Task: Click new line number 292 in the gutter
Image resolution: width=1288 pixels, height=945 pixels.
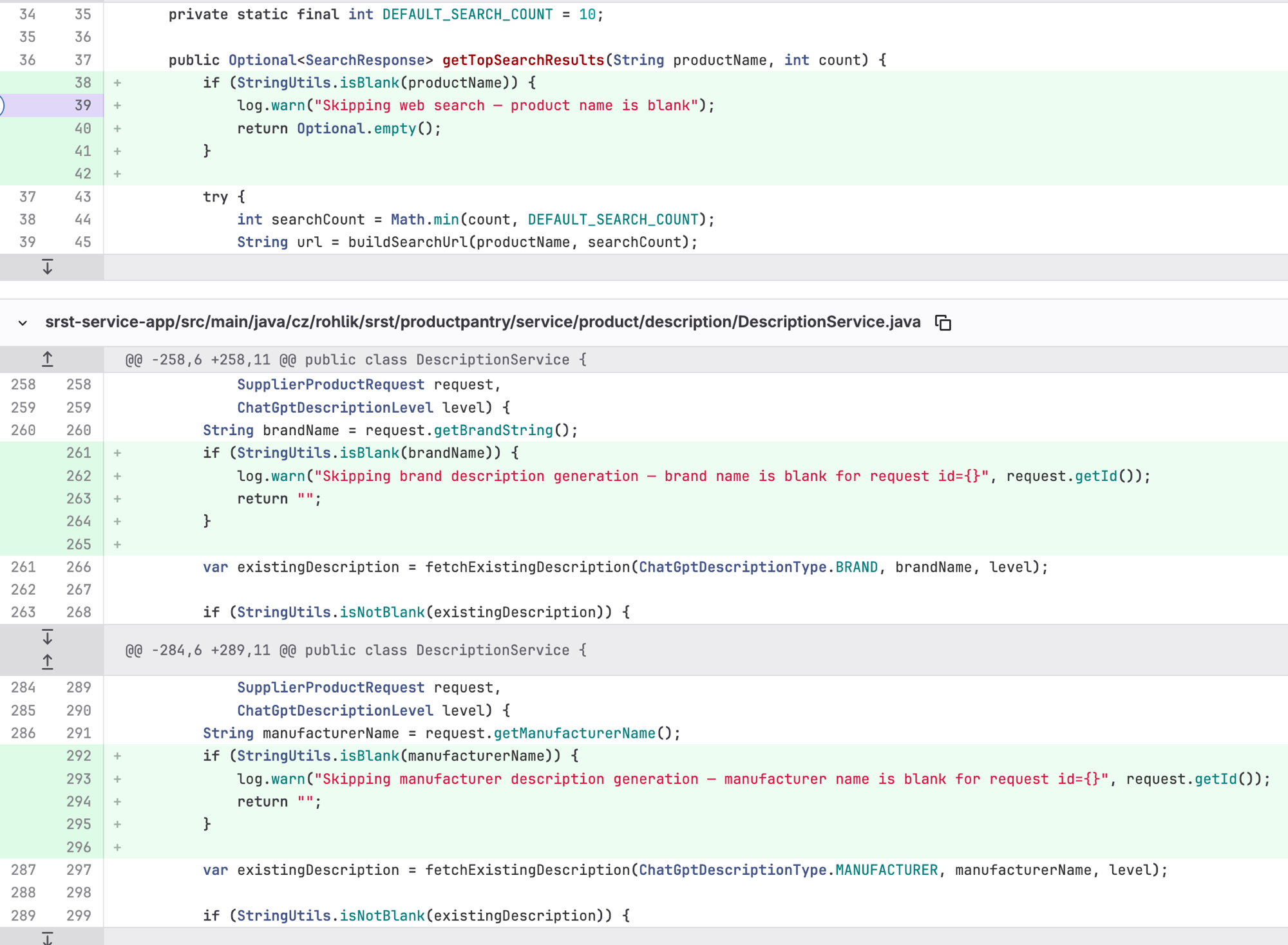Action: 79,756
